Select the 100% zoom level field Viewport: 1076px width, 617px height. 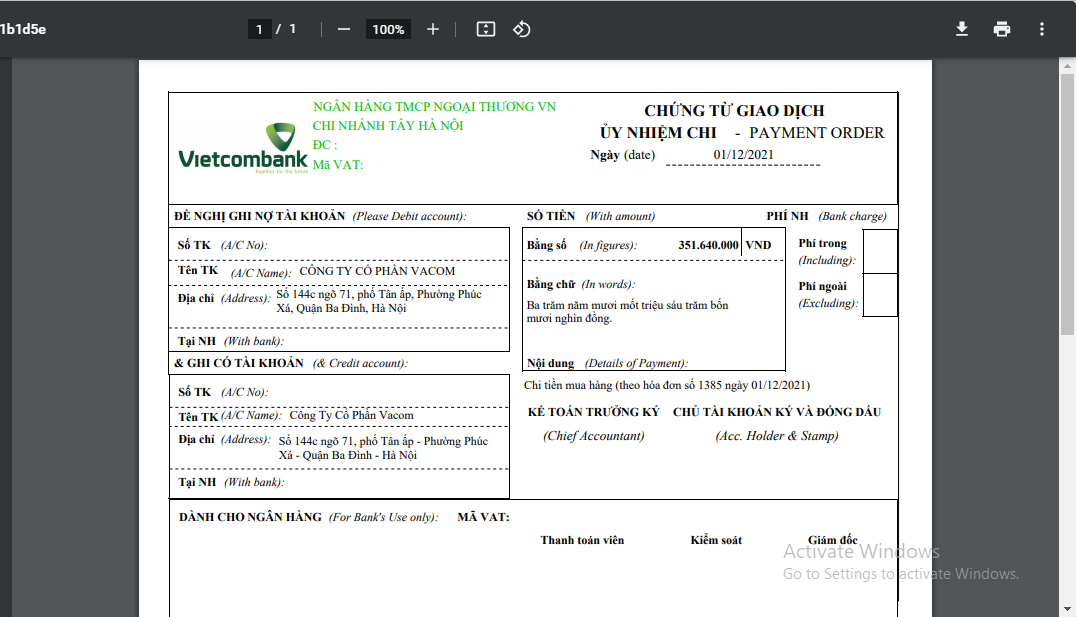pos(388,29)
